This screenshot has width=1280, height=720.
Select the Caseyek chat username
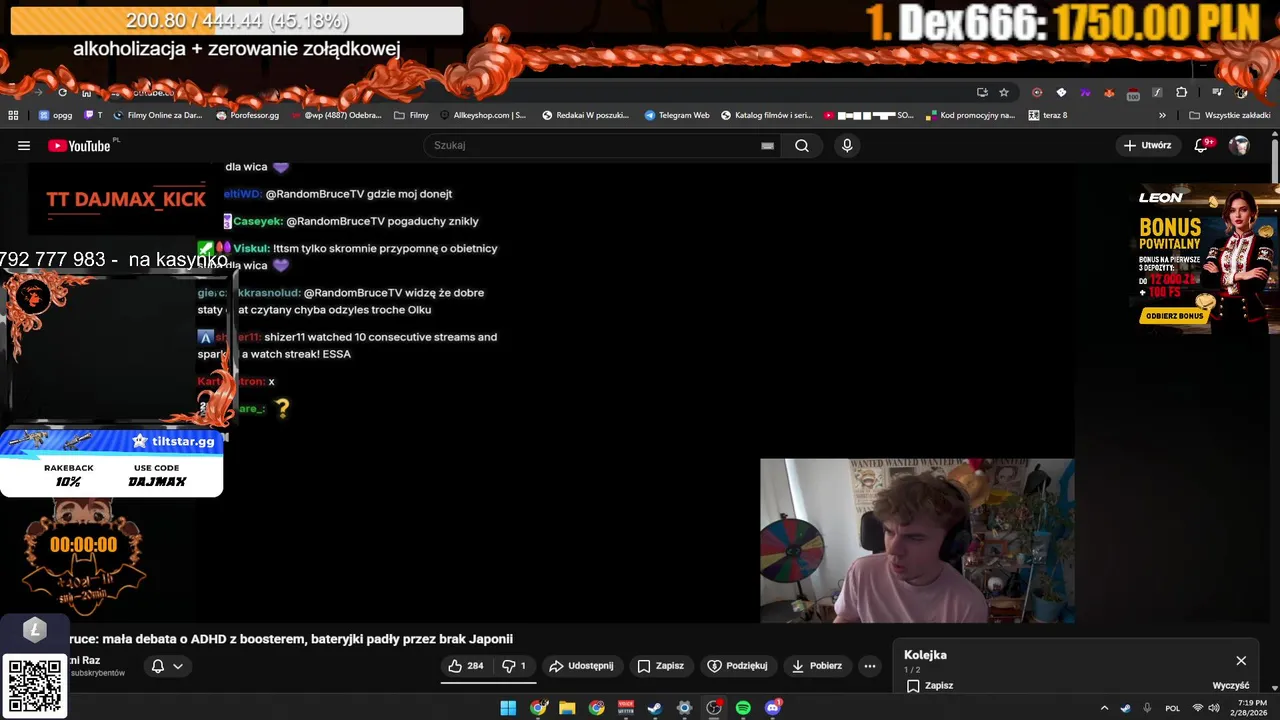pyautogui.click(x=258, y=222)
